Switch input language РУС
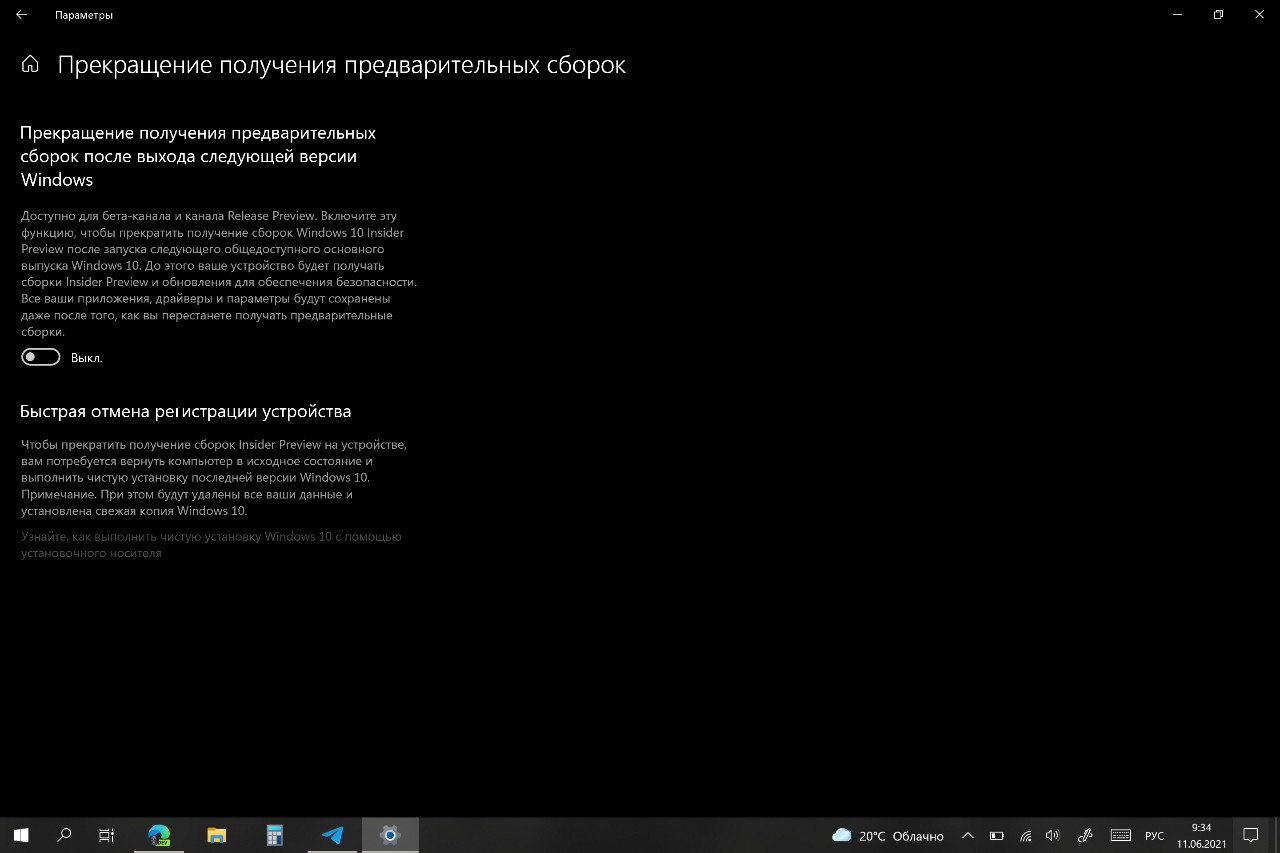The height and width of the screenshot is (853, 1280). tap(1154, 835)
